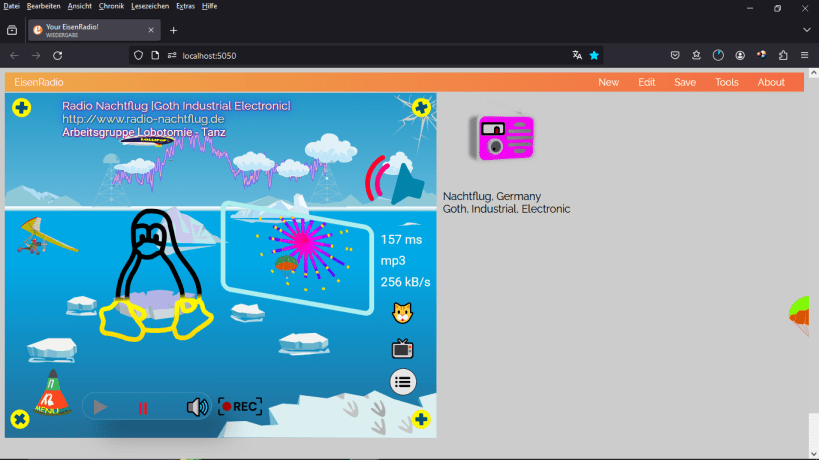Viewport: 819px width, 460px height.
Task: Click the permissions icon in address bar
Action: pyautogui.click(x=172, y=55)
